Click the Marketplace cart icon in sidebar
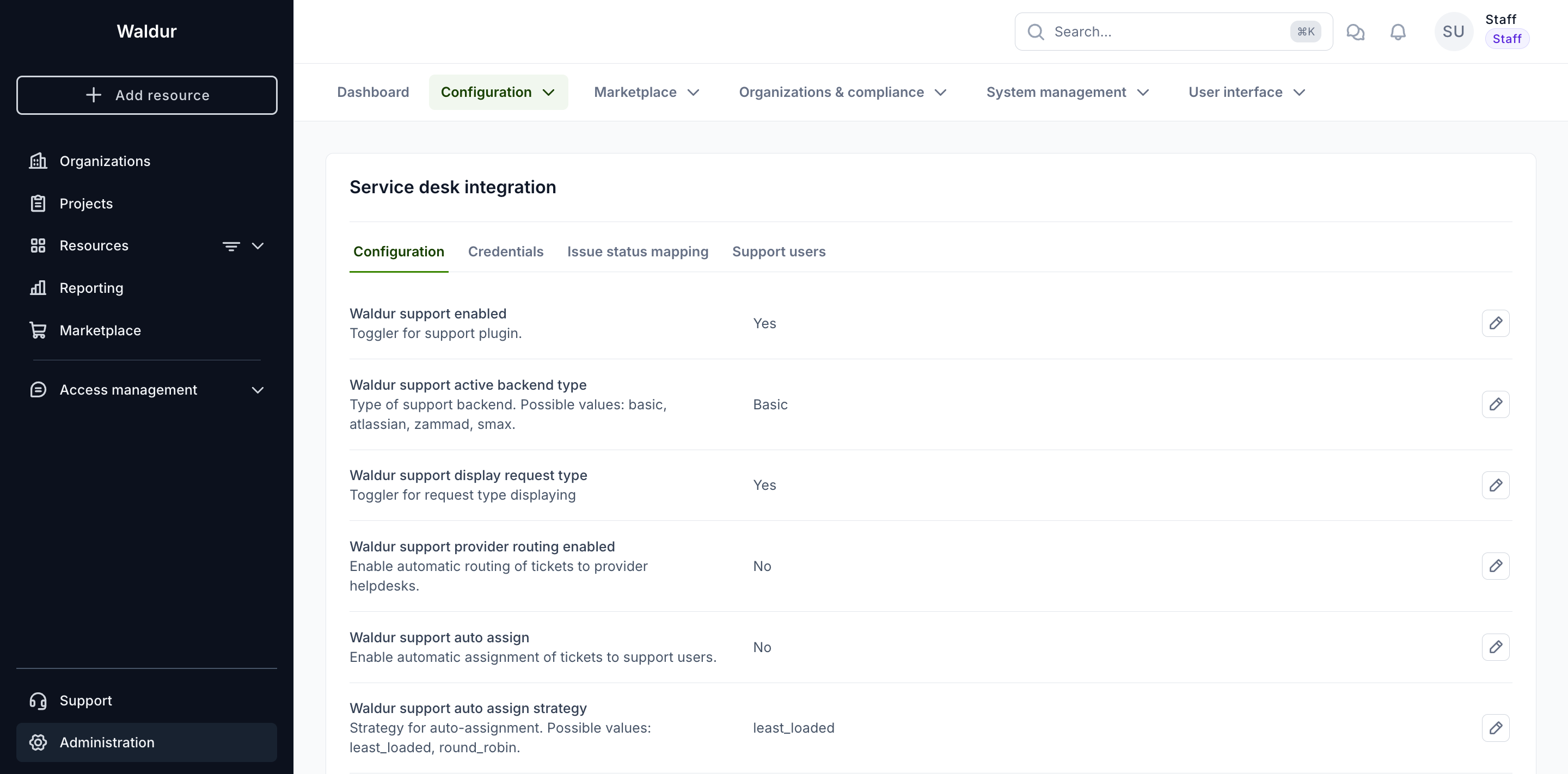 click(x=38, y=330)
